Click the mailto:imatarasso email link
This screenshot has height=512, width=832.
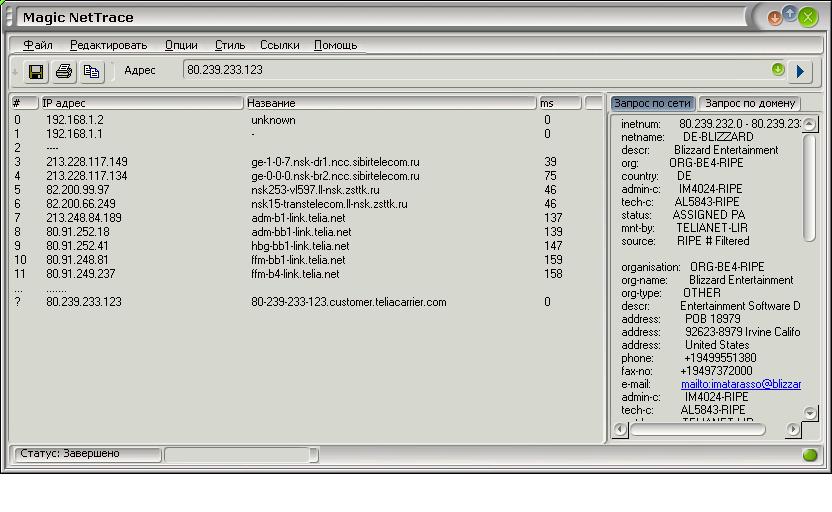741,384
